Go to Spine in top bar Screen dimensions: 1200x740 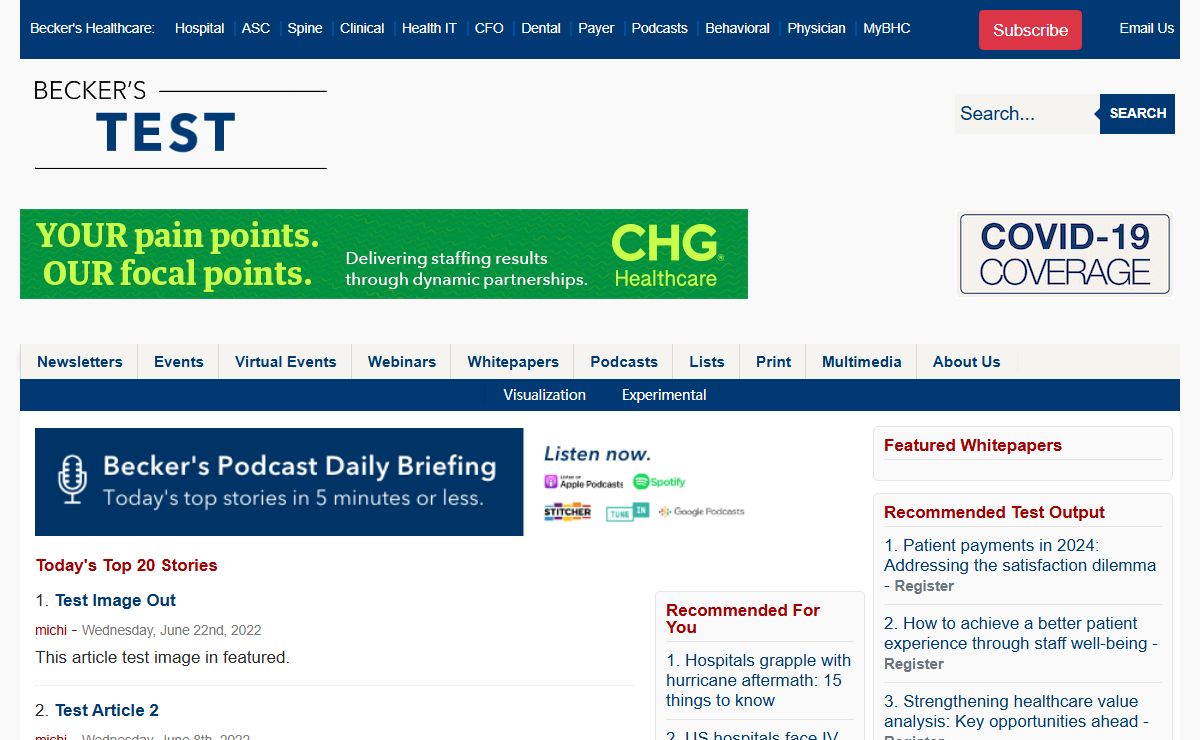pyautogui.click(x=305, y=28)
